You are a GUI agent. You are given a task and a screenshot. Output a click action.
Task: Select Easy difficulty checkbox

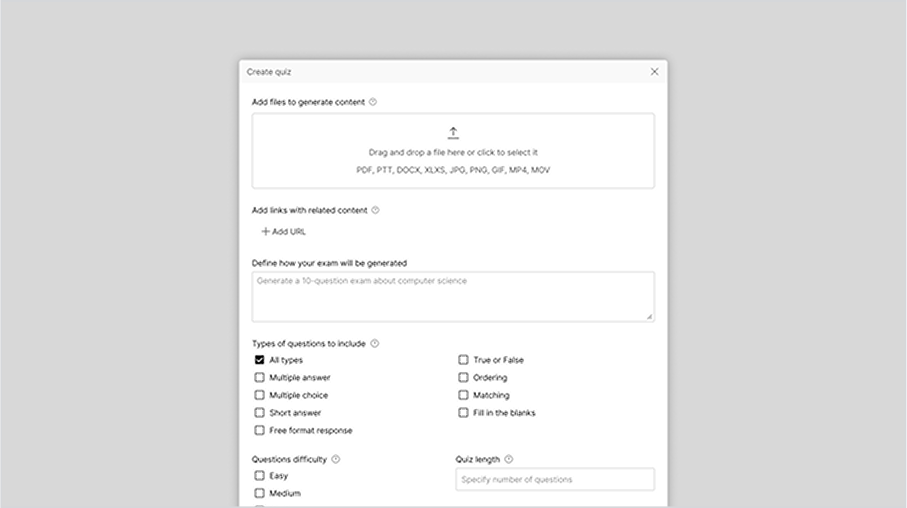(x=260, y=476)
